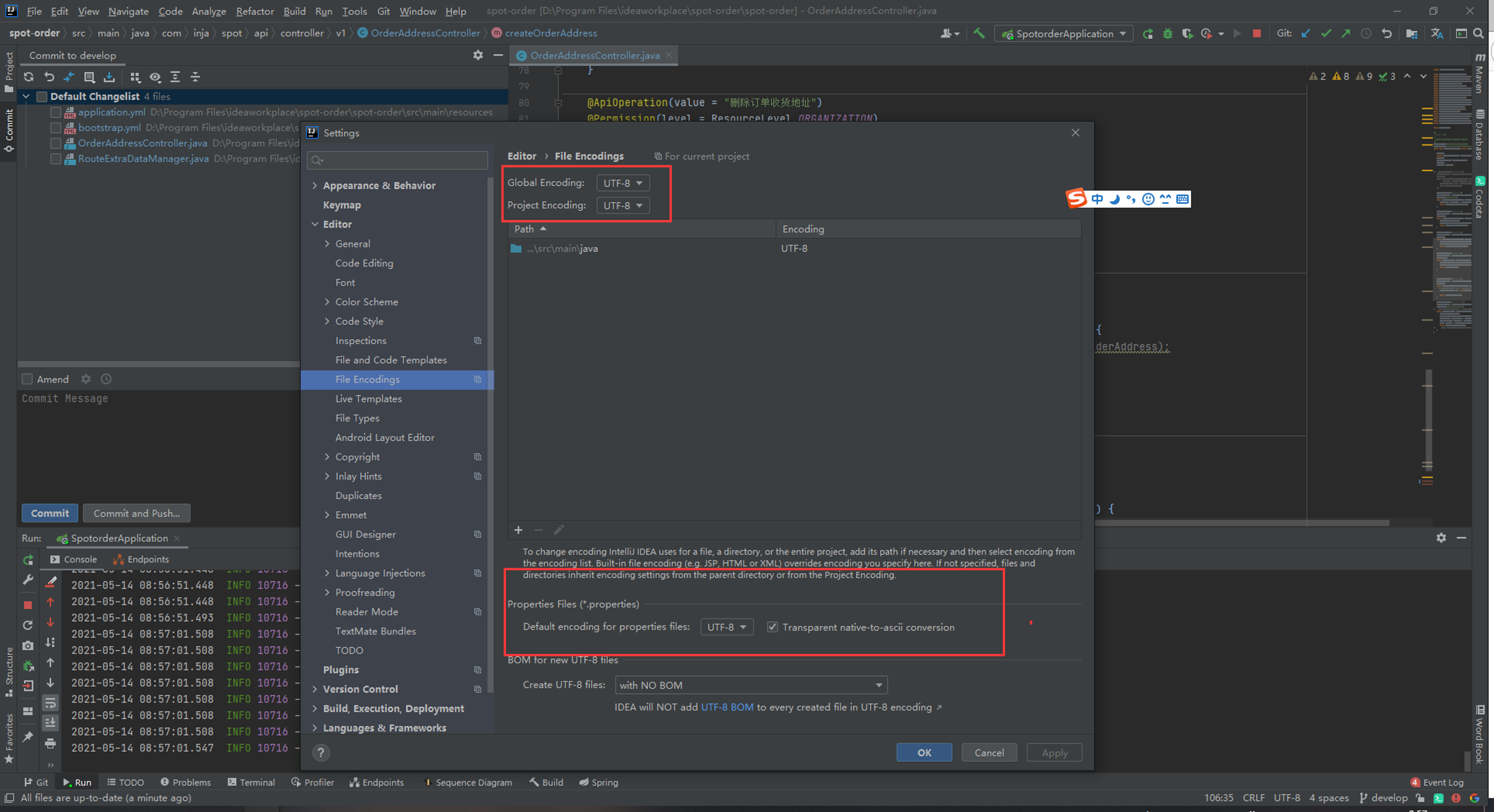Click the Group By icon in the Commit toolbar
Screen dimensions: 1494x812
click(x=135, y=77)
